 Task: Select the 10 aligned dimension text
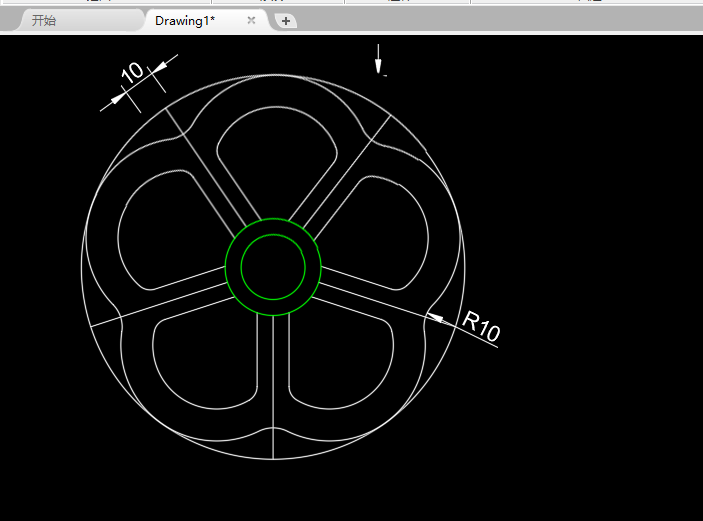[132, 72]
